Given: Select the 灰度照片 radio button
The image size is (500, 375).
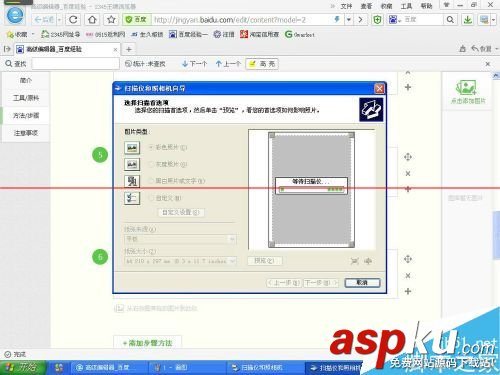Looking at the screenshot, I should tap(151, 164).
